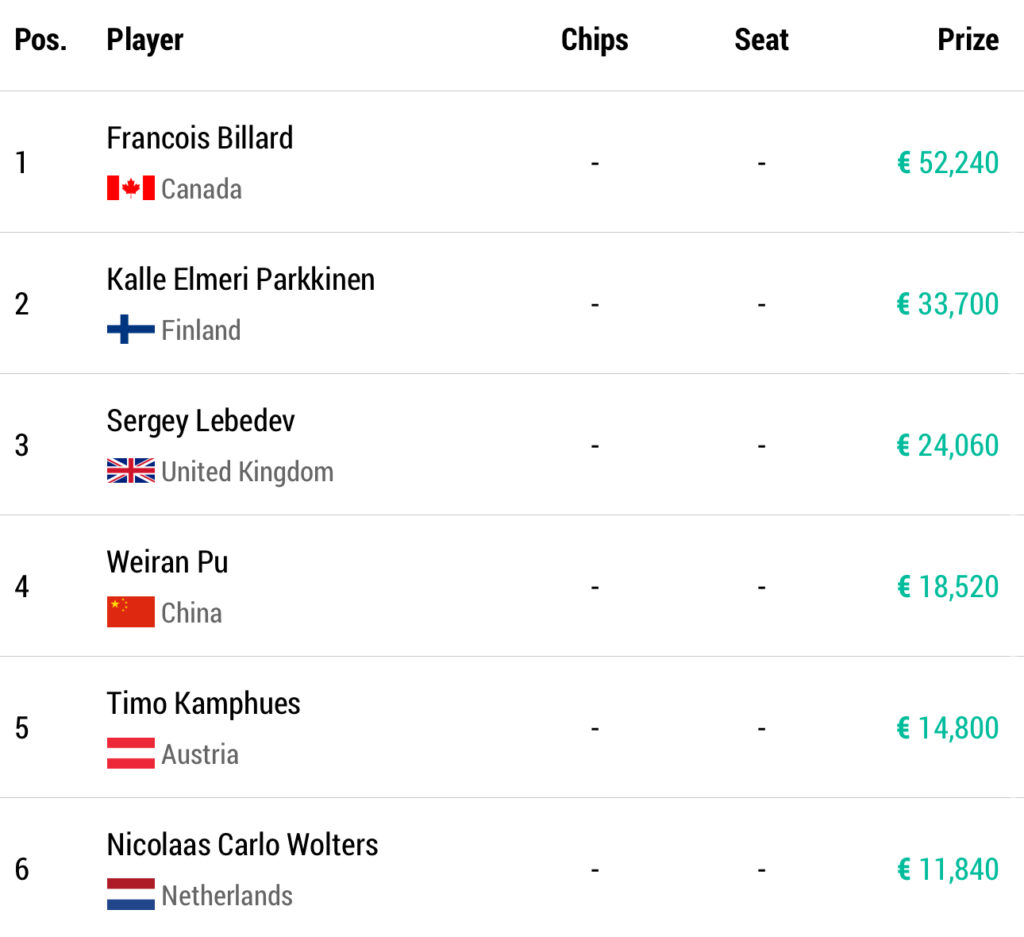Click the Finland flag icon
Screen dimensions: 1024x937
(x=130, y=330)
